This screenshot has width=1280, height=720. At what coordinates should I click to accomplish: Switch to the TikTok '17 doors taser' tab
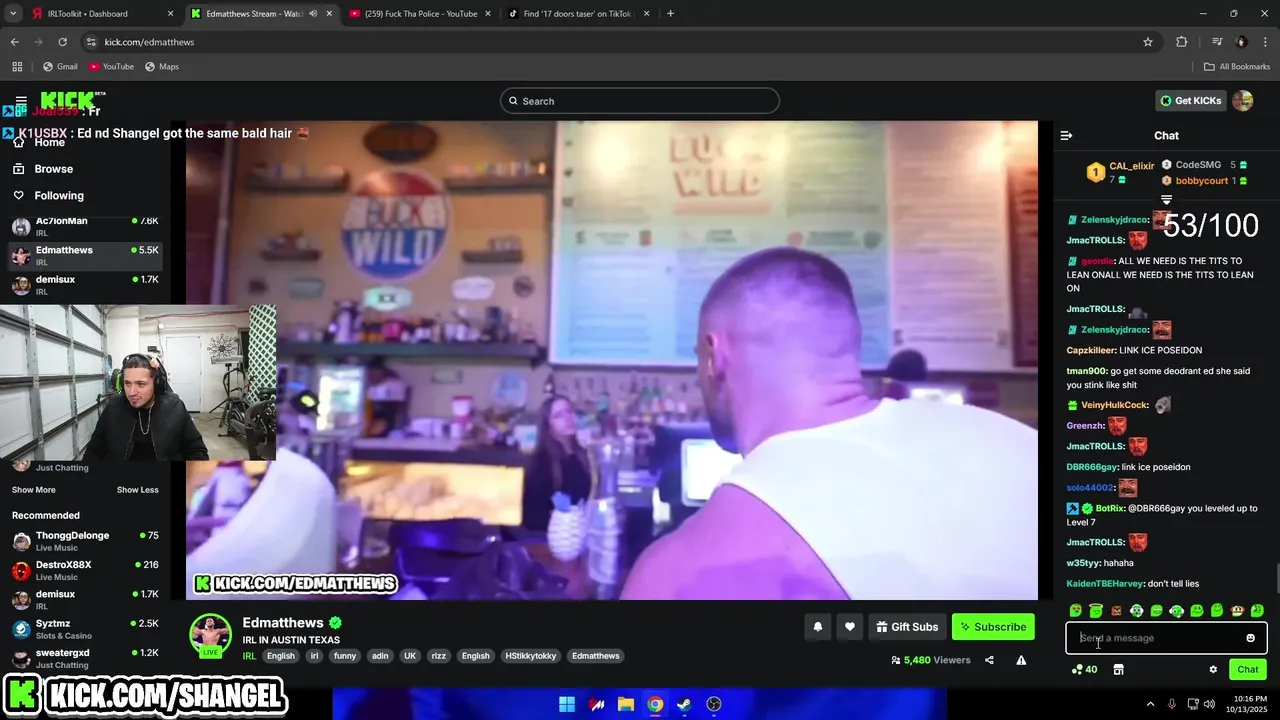(x=577, y=14)
